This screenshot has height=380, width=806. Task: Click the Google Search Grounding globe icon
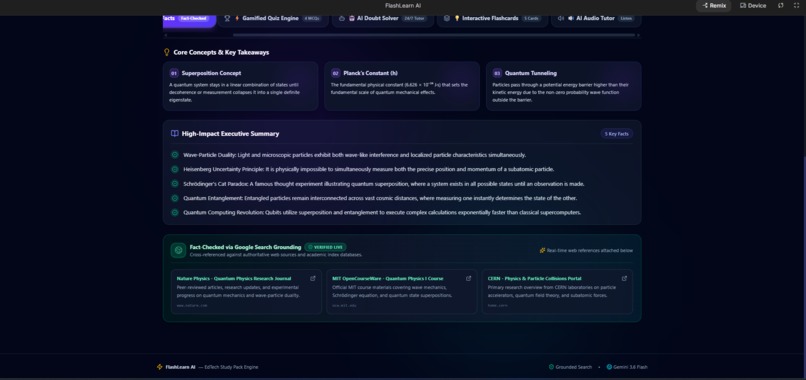(x=178, y=250)
